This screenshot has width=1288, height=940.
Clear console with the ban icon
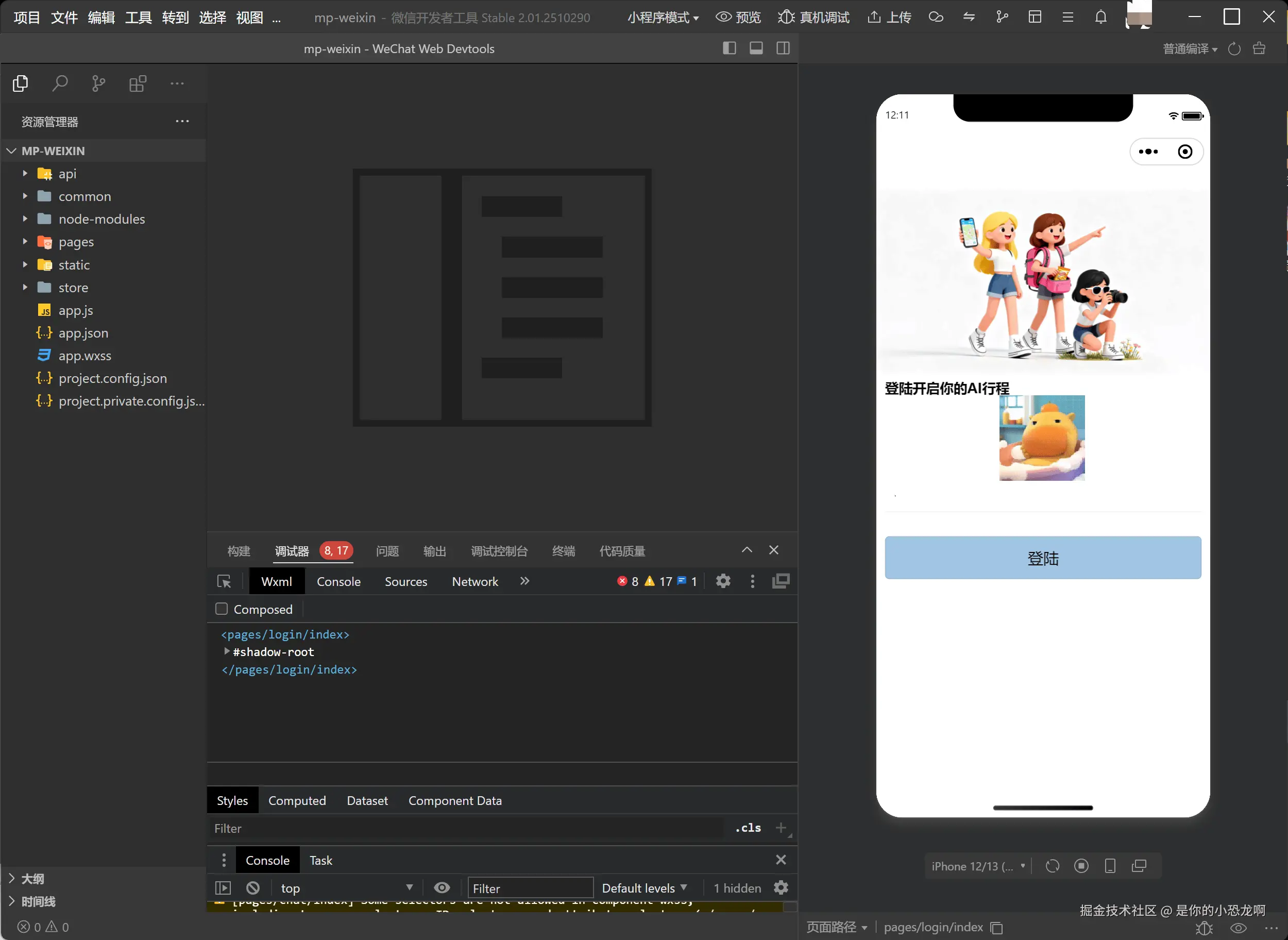[253, 887]
